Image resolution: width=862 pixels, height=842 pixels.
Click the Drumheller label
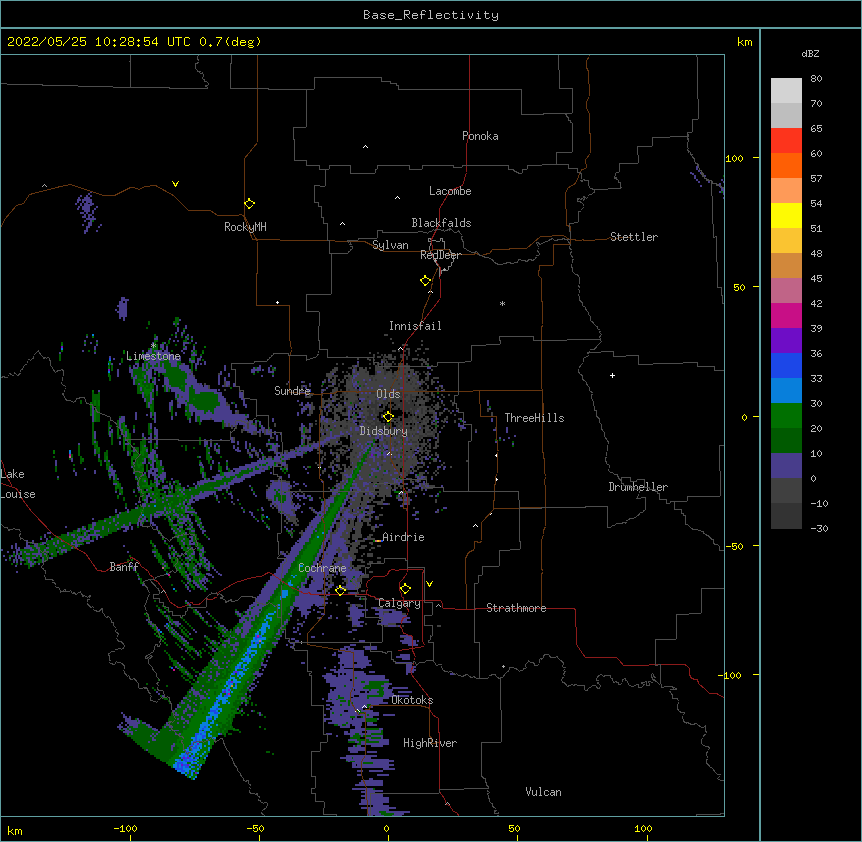tap(638, 487)
